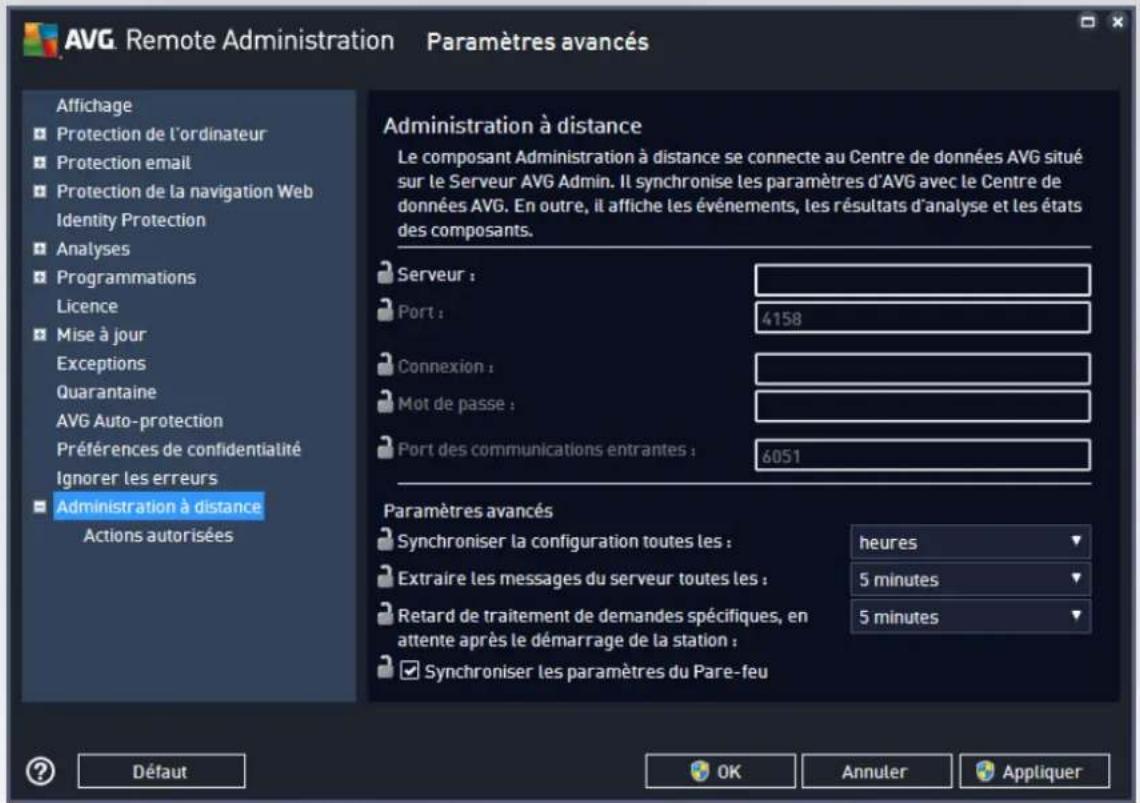1140x803 pixels.
Task: Select Identity Protection in the tree
Action: pos(131,220)
